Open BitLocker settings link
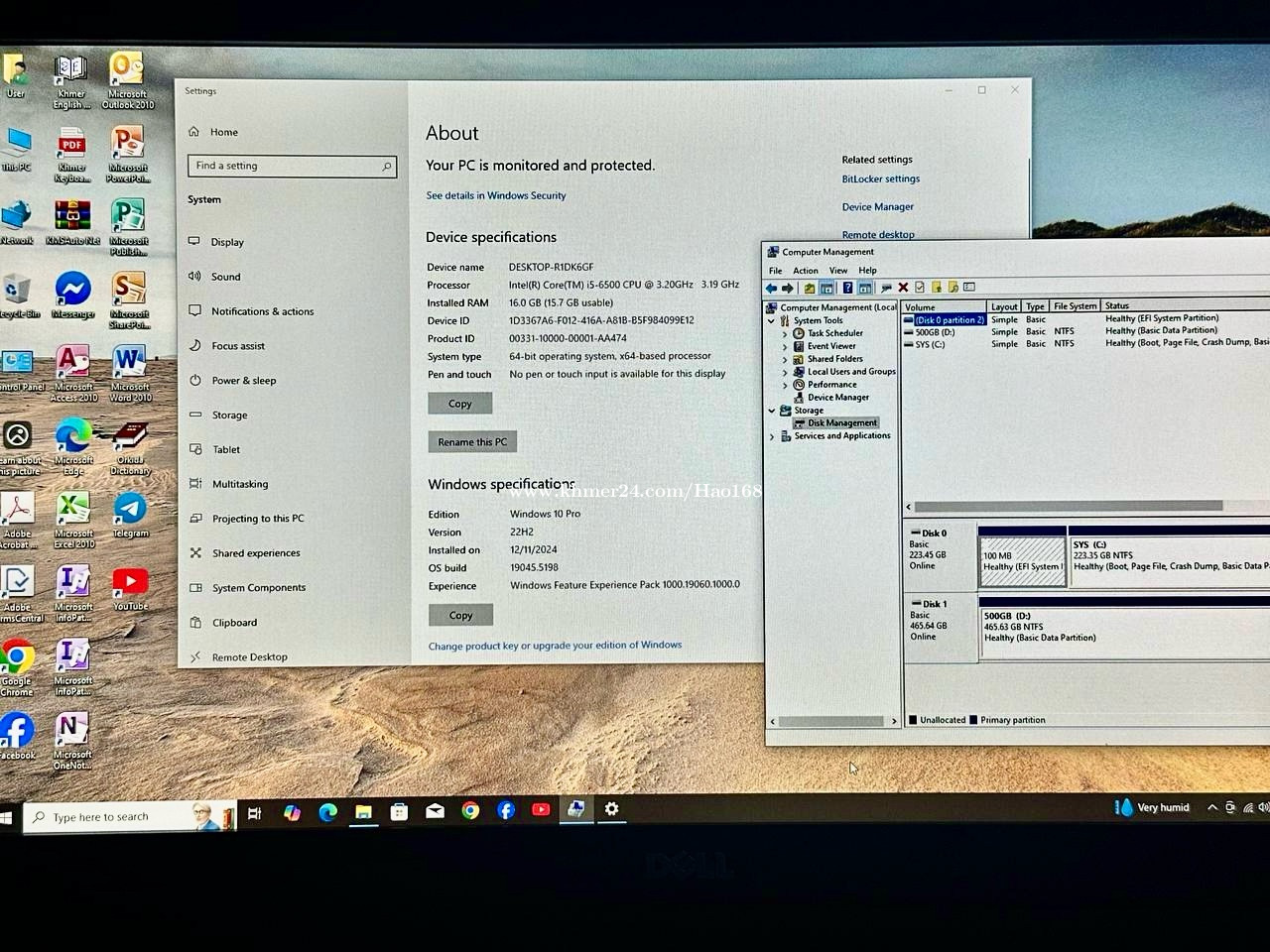The width and height of the screenshot is (1270, 952). (881, 179)
